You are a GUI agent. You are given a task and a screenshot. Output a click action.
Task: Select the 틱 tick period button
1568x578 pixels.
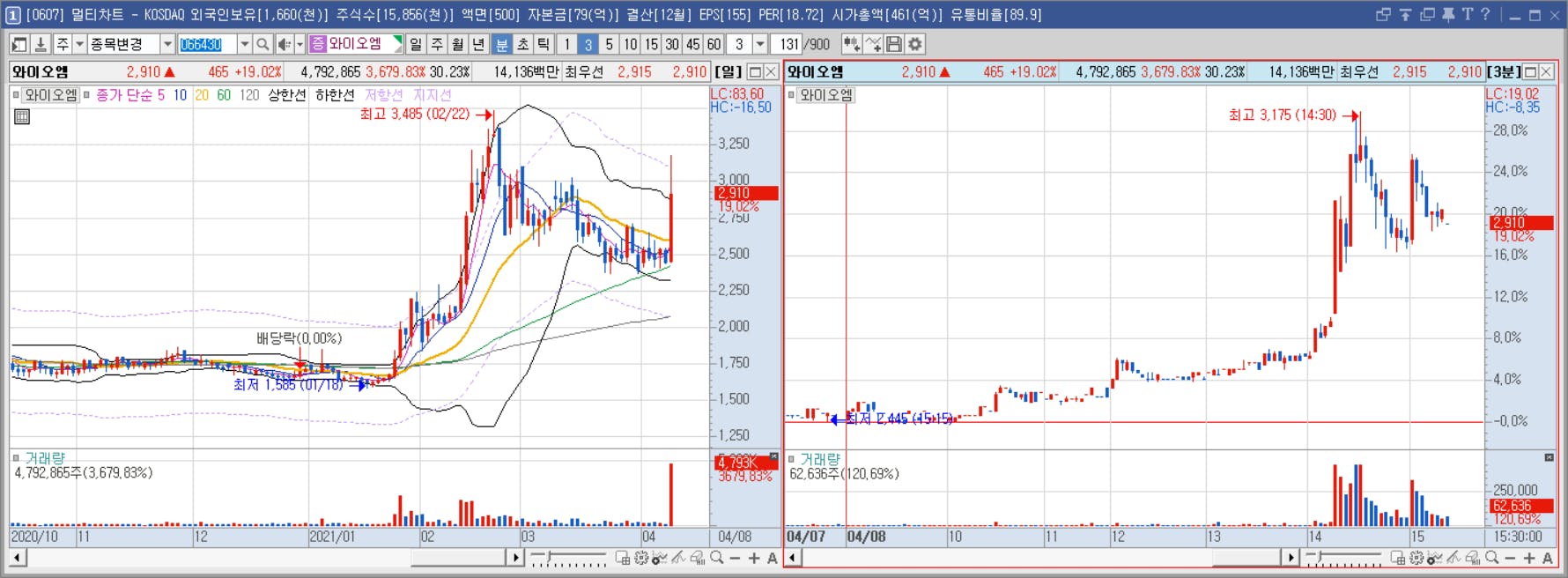click(x=544, y=44)
